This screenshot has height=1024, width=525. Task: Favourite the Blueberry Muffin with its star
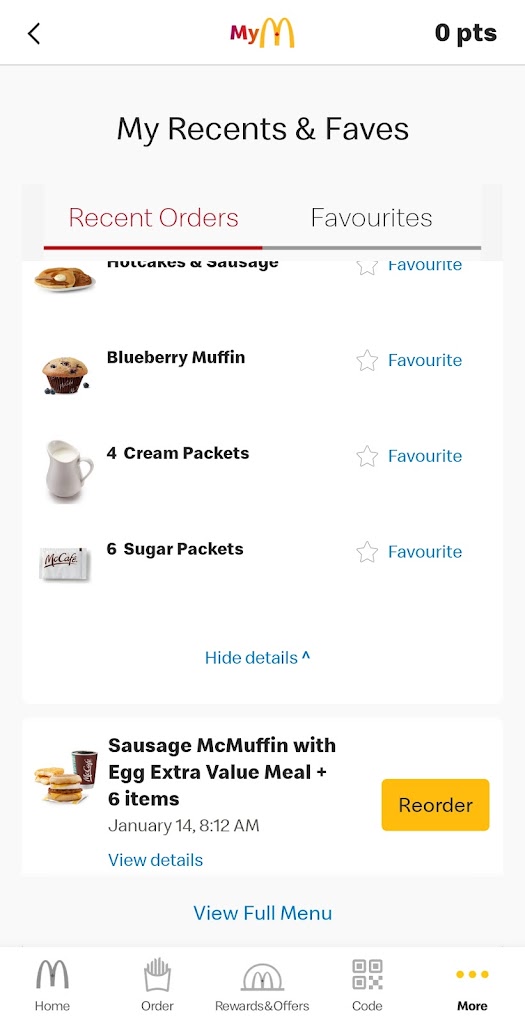click(367, 360)
